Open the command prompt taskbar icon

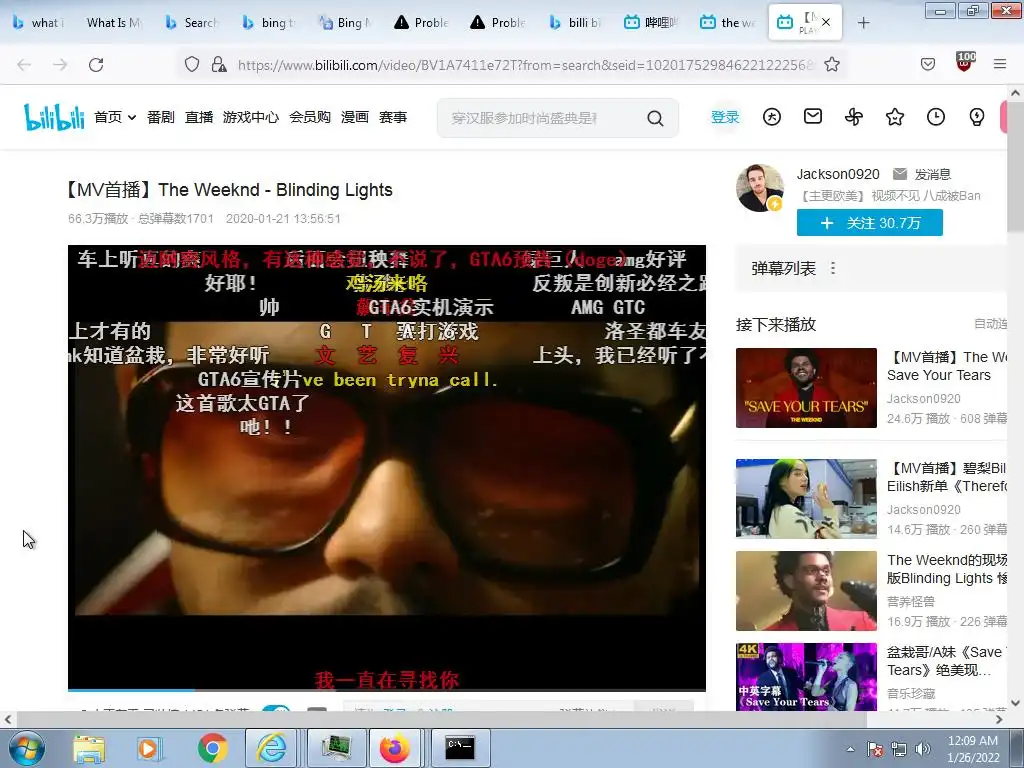[x=460, y=748]
